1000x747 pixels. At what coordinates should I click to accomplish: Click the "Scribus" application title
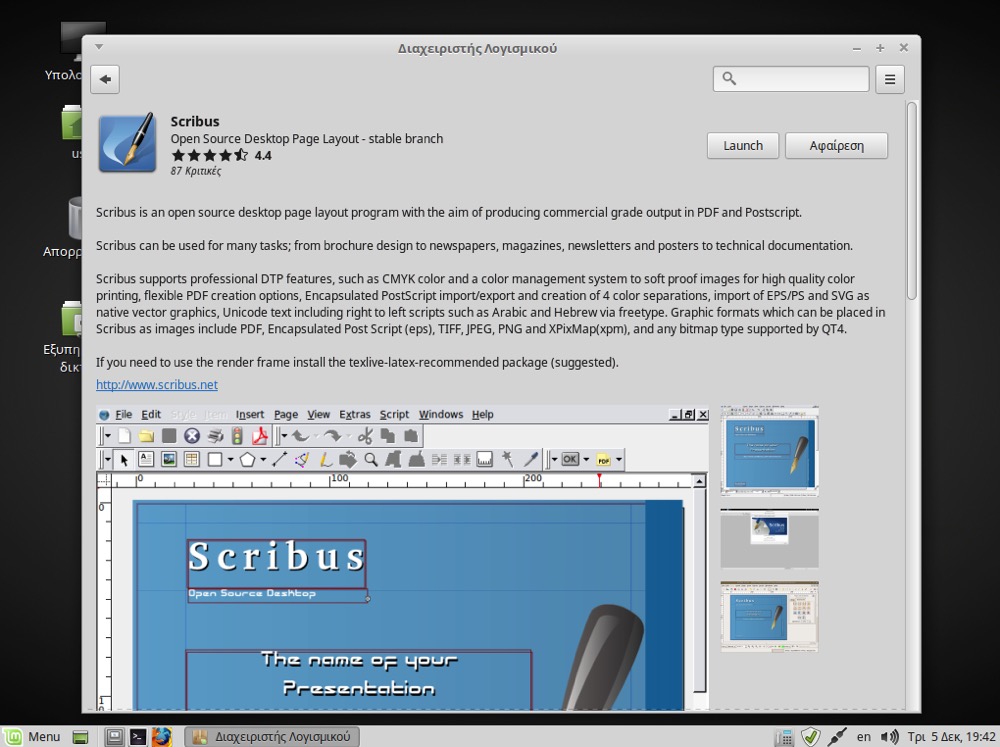pos(195,121)
